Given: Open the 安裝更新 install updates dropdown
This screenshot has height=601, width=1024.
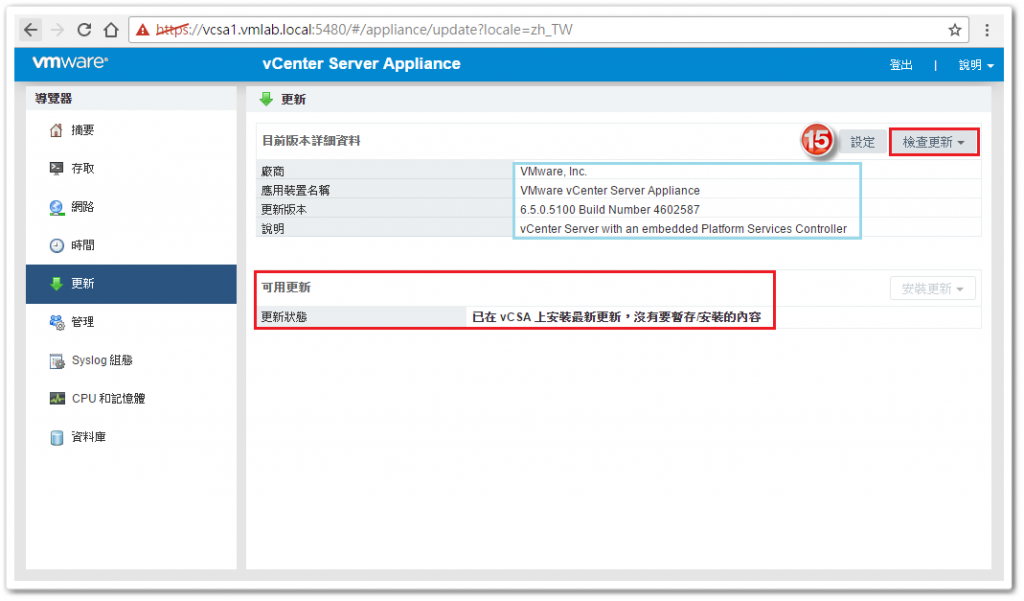Looking at the screenshot, I should tap(933, 289).
